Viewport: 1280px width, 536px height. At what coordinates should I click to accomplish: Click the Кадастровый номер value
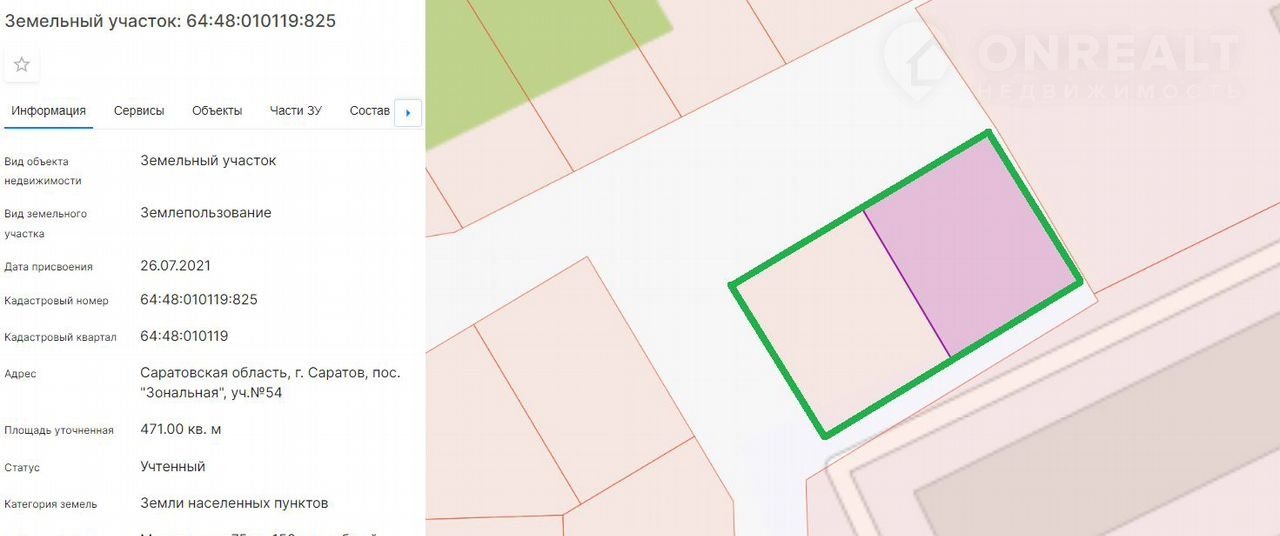coord(199,299)
